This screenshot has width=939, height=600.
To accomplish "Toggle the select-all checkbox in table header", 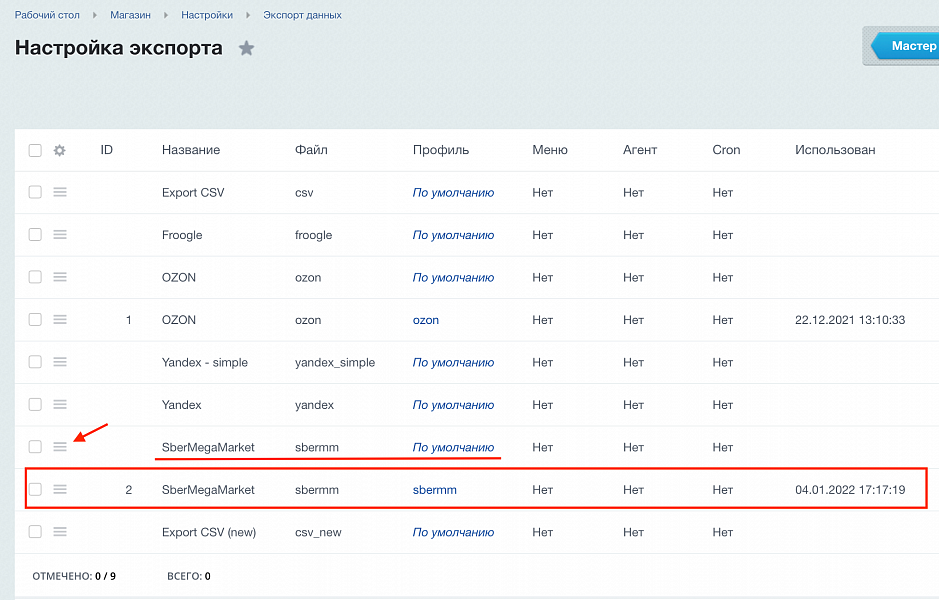I will pyautogui.click(x=35, y=150).
